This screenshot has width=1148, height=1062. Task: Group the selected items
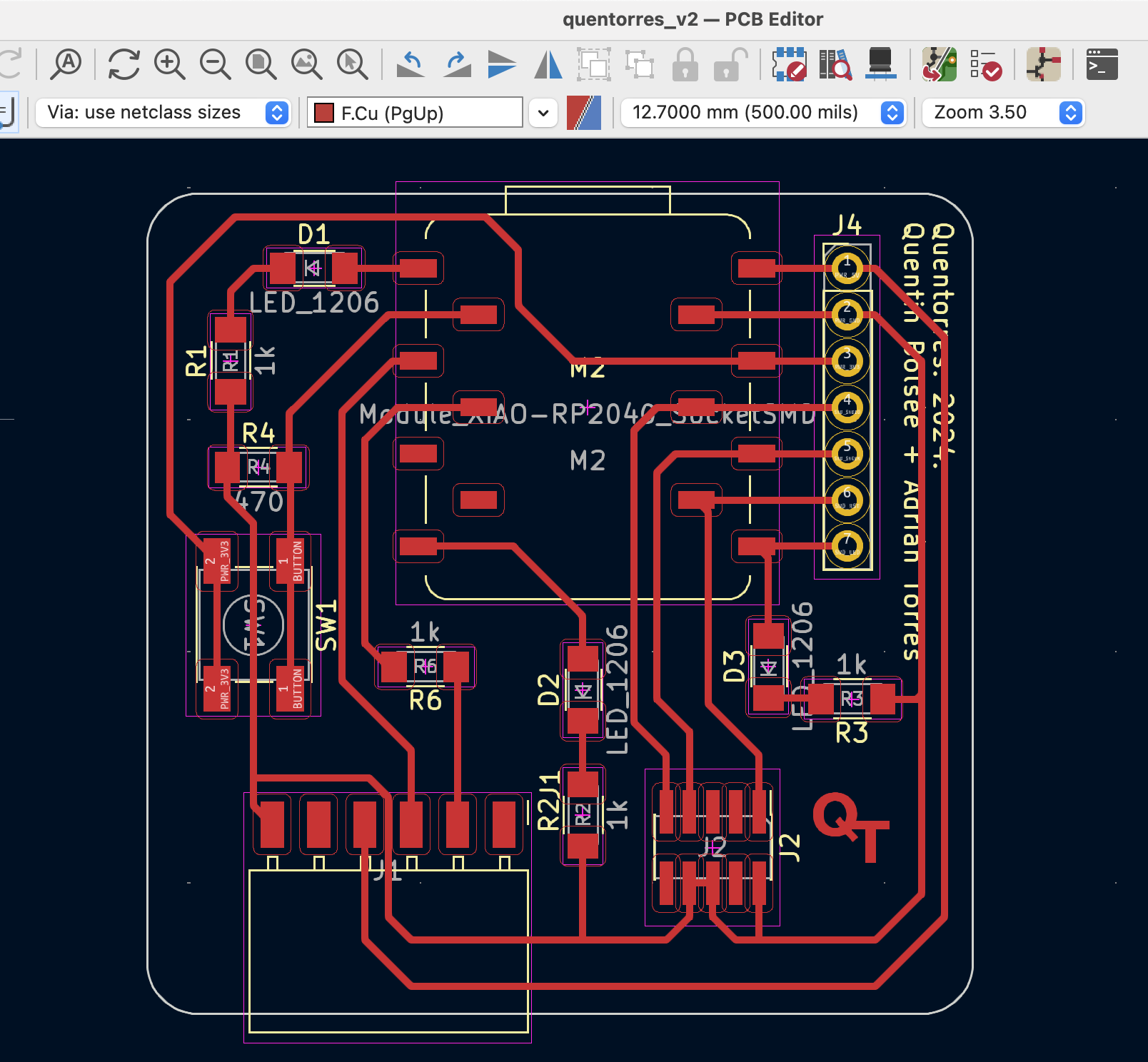[x=594, y=64]
